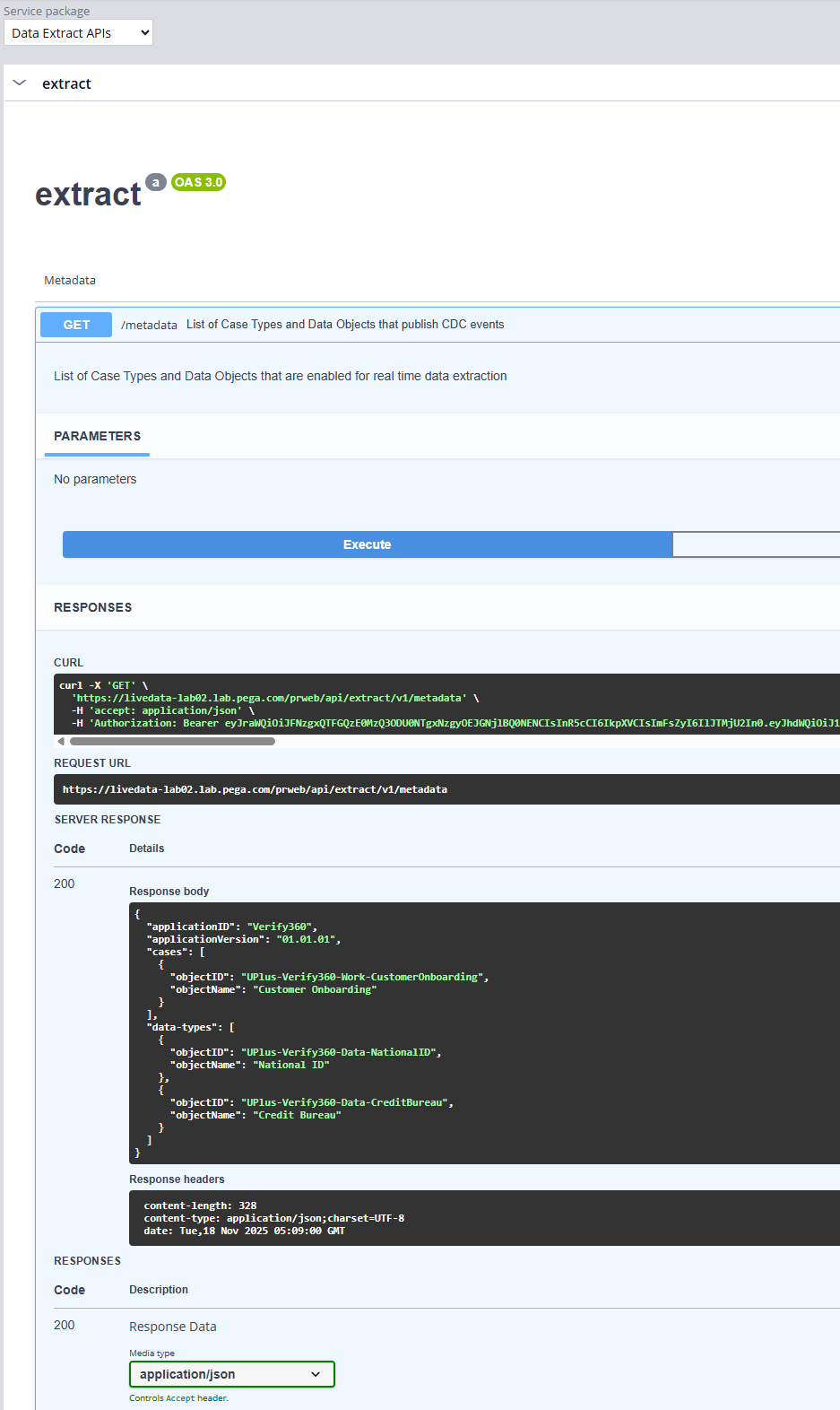The width and height of the screenshot is (840, 1410).
Task: Click the "applicationID" line in response body
Action: point(231,927)
